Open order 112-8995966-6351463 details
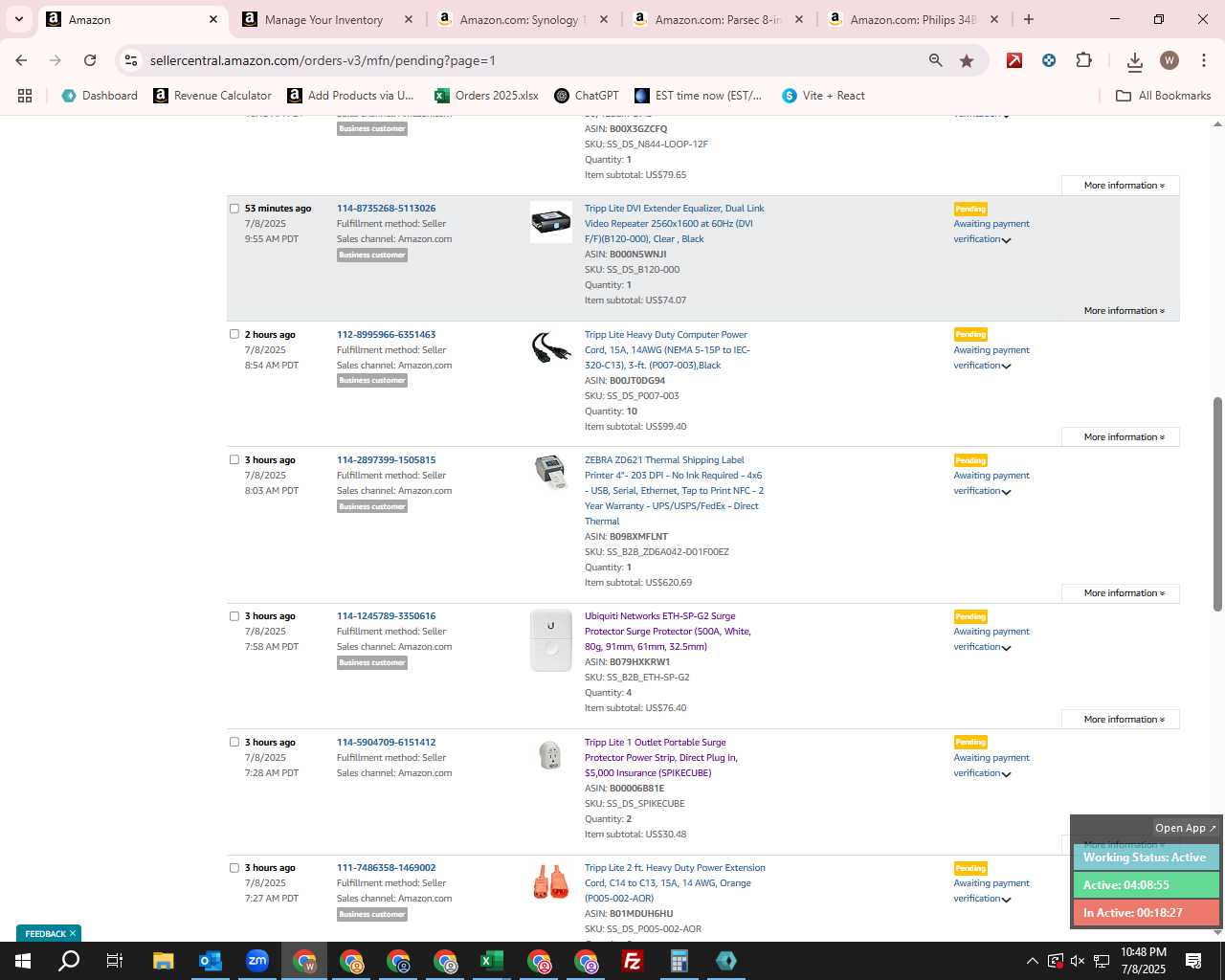This screenshot has width=1225, height=980. click(x=386, y=335)
